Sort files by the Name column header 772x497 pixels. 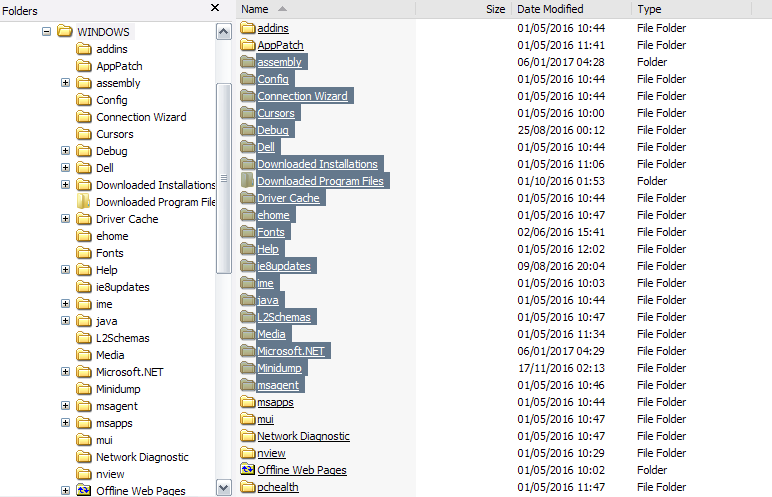pos(326,9)
